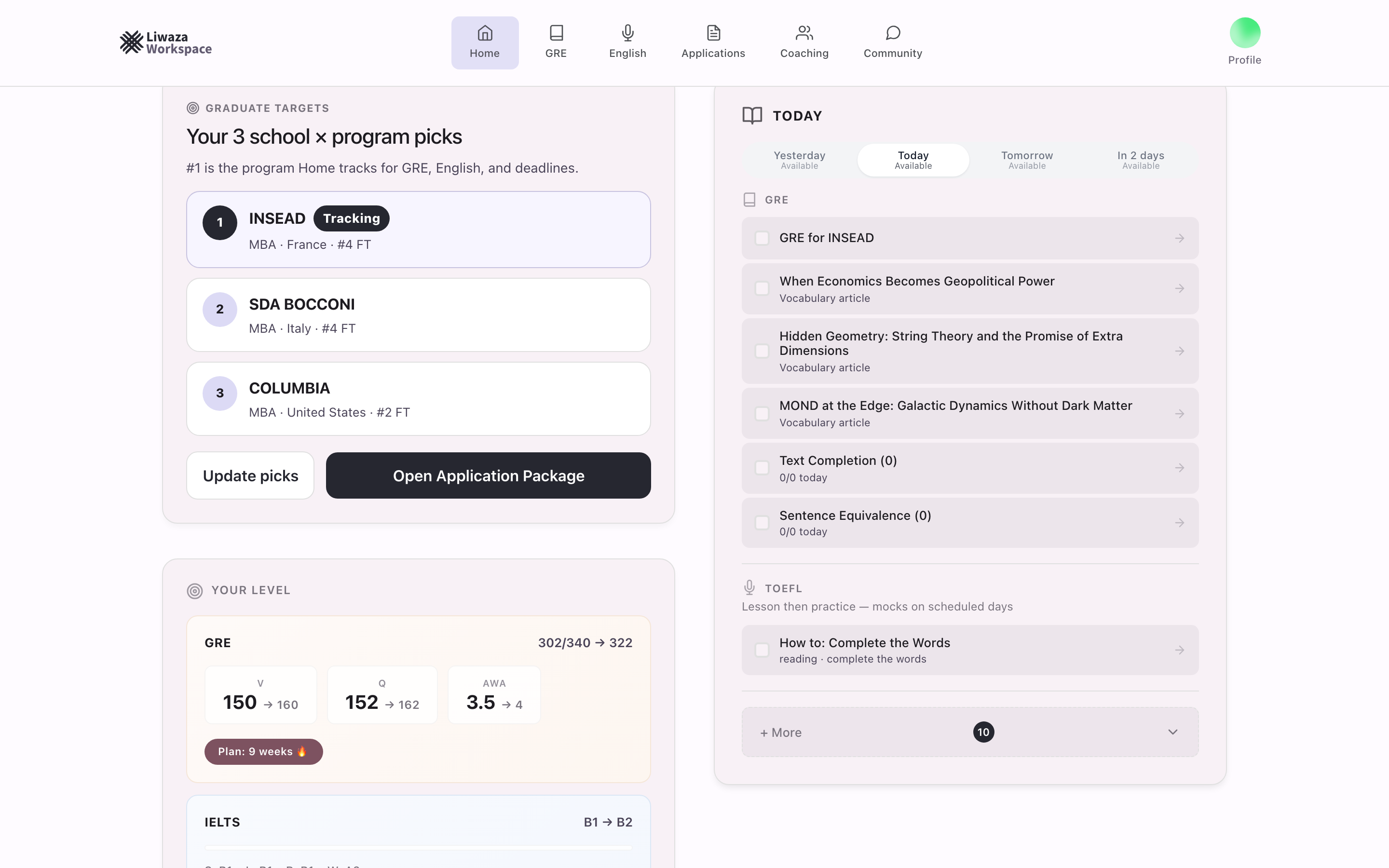Click the Your Level target icon
Viewport: 1389px width, 868px height.
[x=194, y=591]
